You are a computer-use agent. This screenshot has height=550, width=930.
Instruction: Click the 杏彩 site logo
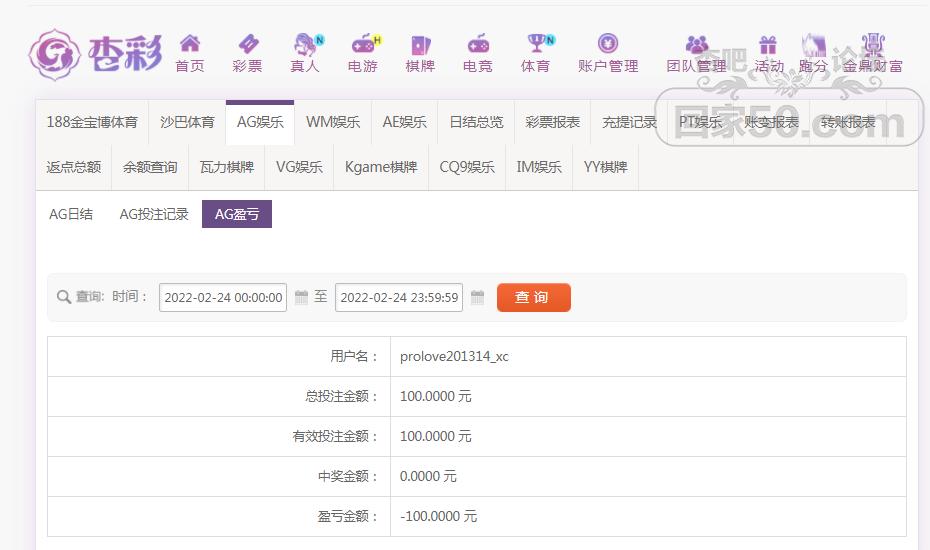tap(95, 55)
